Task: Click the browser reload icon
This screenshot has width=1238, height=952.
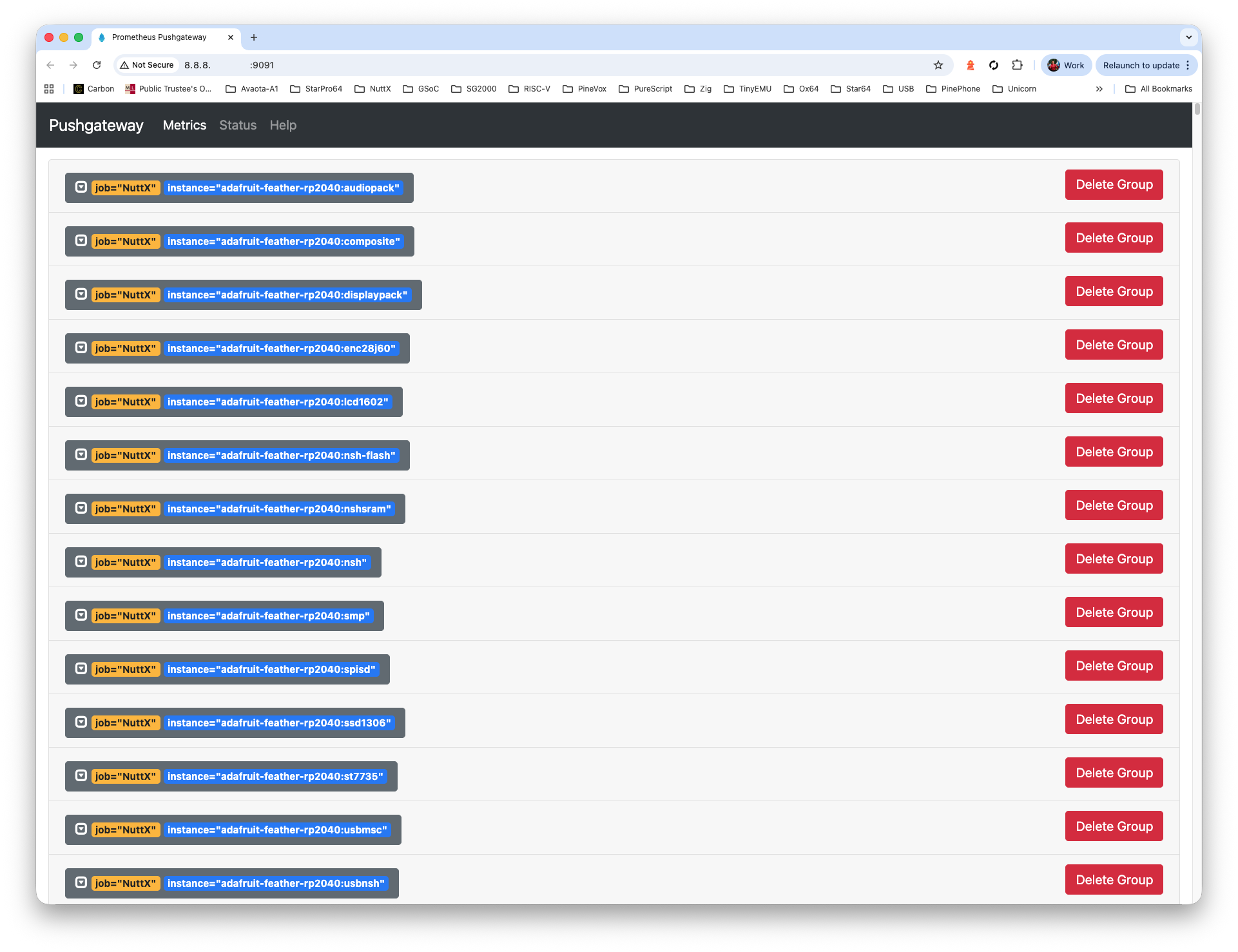Action: (x=97, y=65)
